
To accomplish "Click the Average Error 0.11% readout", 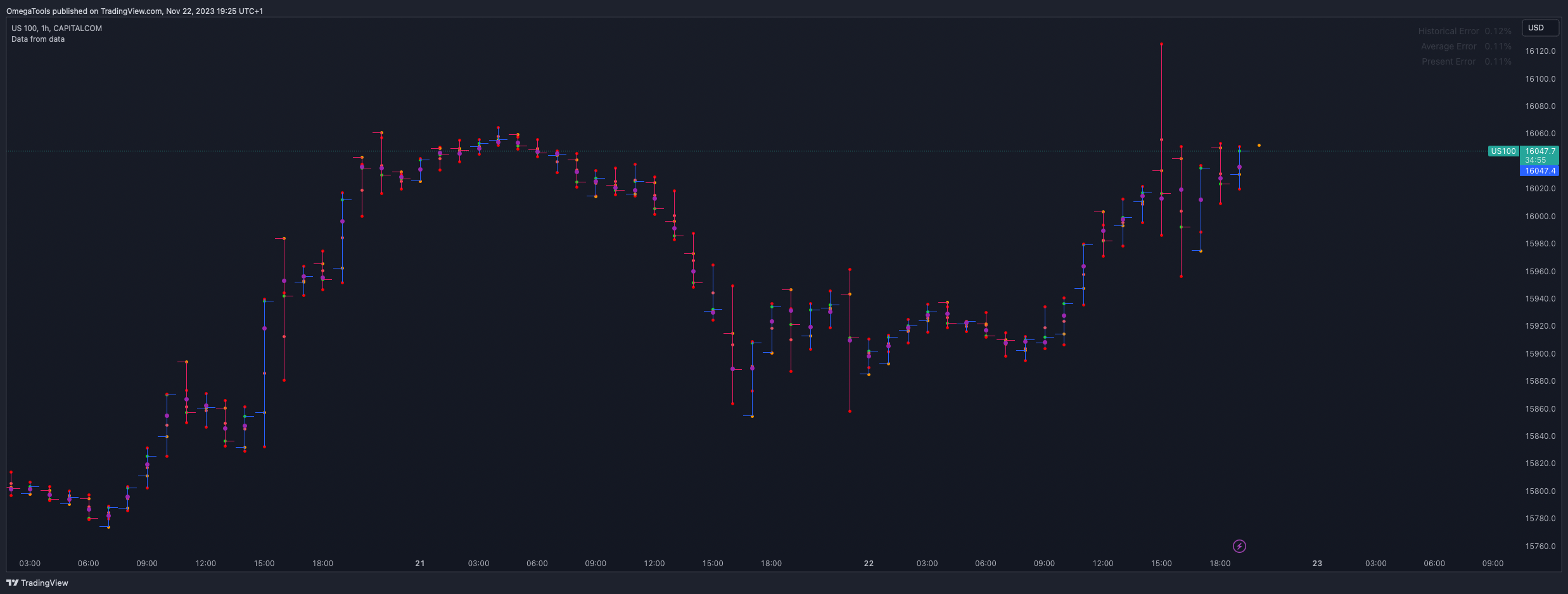I will tap(1466, 46).
